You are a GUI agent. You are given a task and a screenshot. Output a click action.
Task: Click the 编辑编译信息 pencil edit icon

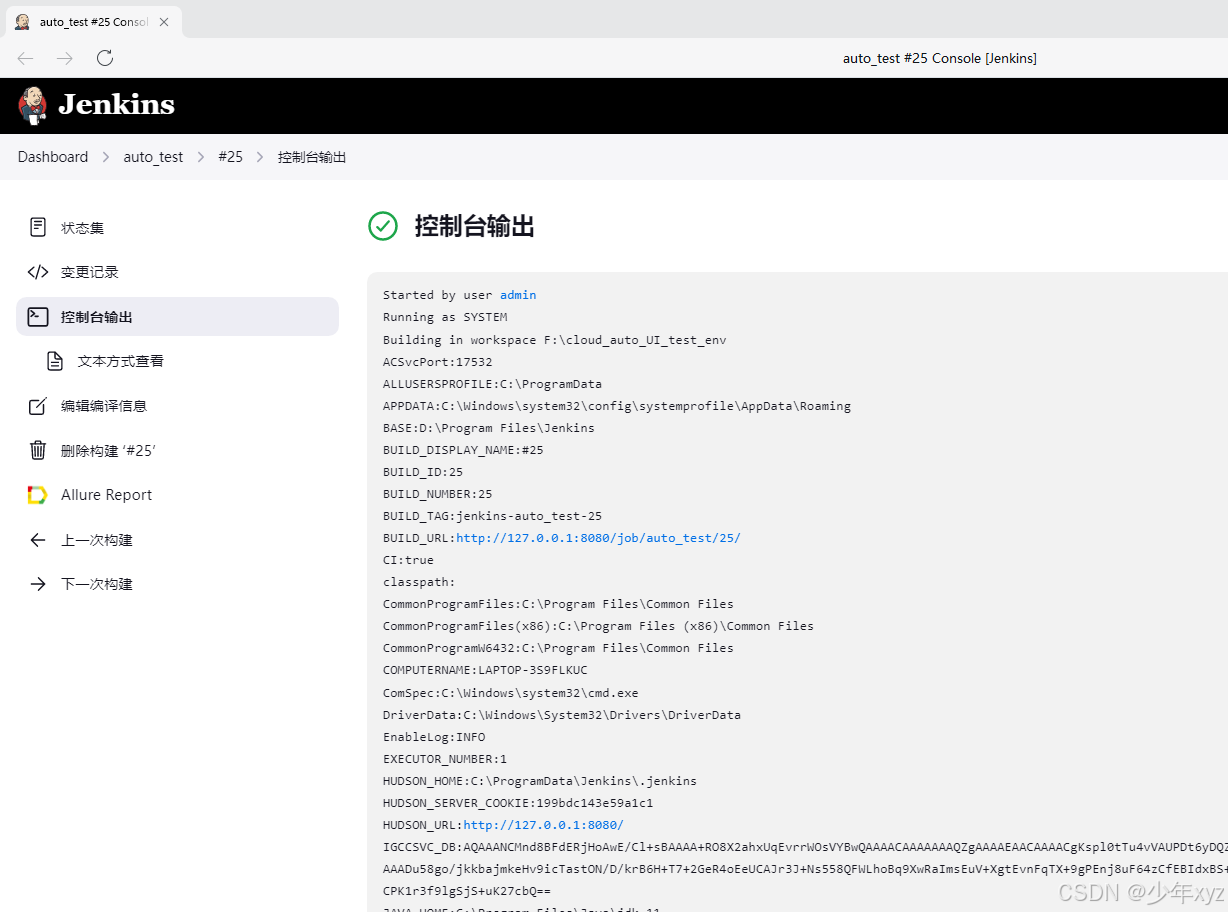[38, 405]
